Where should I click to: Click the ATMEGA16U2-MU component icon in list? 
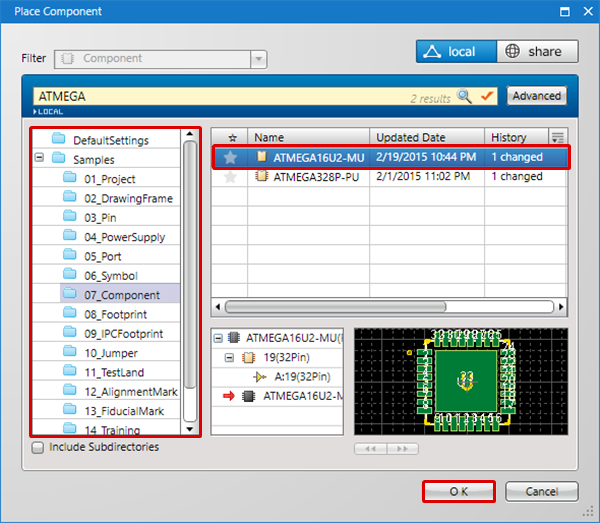coord(261,156)
